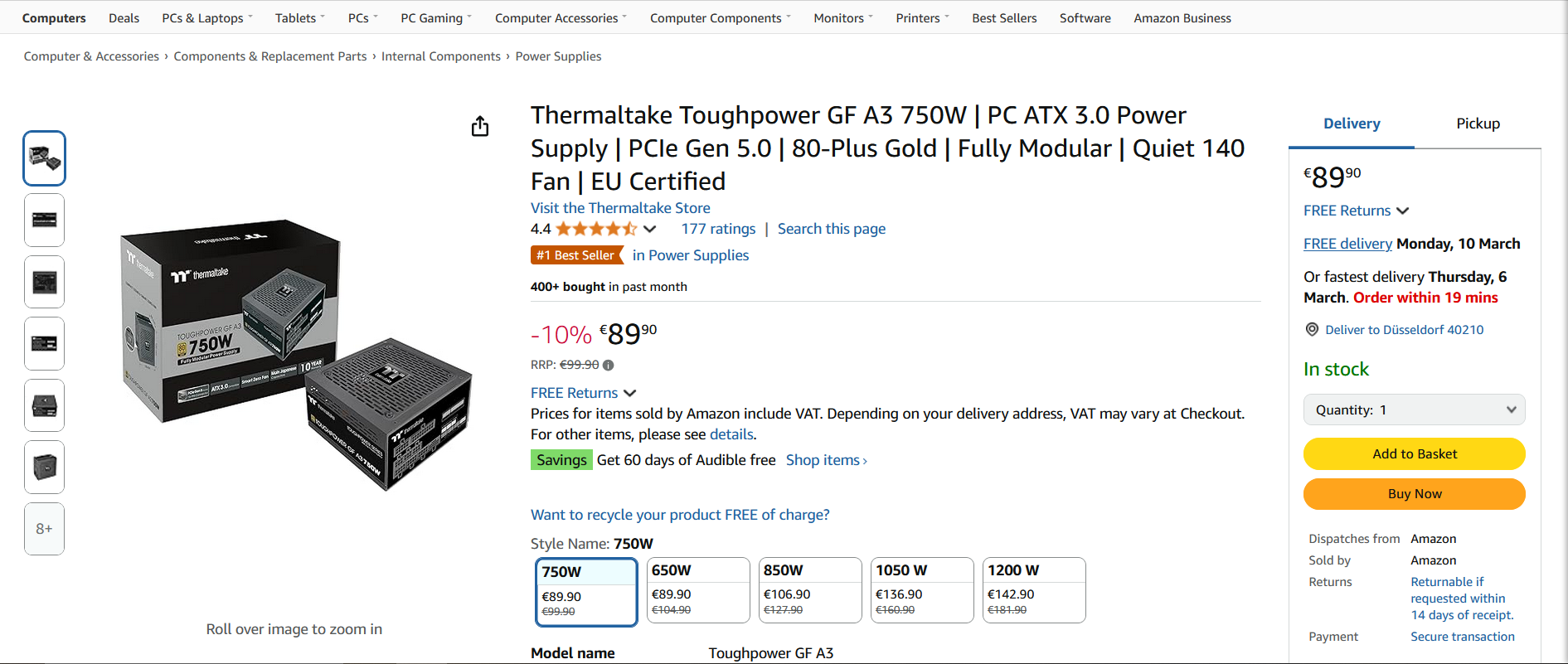
Task: Click the delivery location pin icon
Action: click(1312, 330)
